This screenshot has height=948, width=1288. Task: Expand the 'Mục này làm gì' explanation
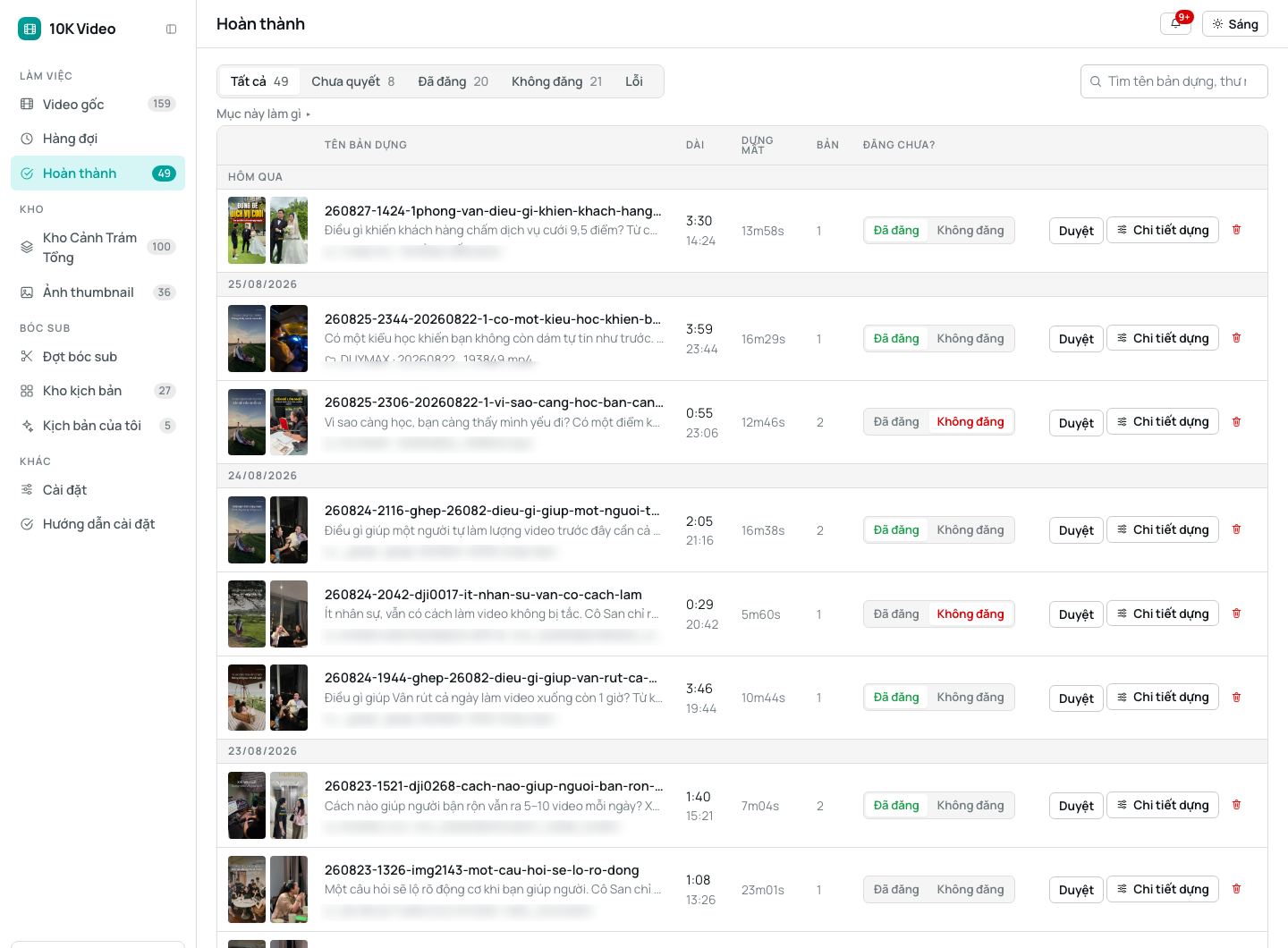(264, 114)
